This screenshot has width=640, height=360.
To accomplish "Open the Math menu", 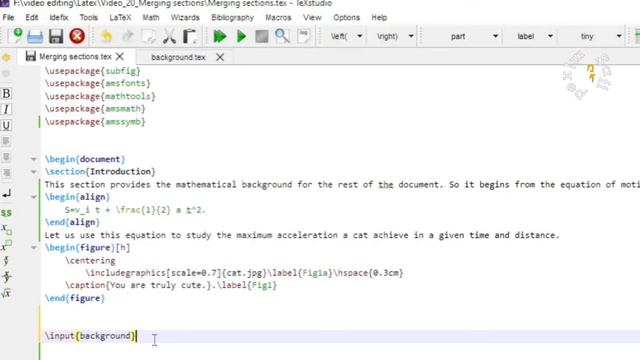I will coord(151,18).
